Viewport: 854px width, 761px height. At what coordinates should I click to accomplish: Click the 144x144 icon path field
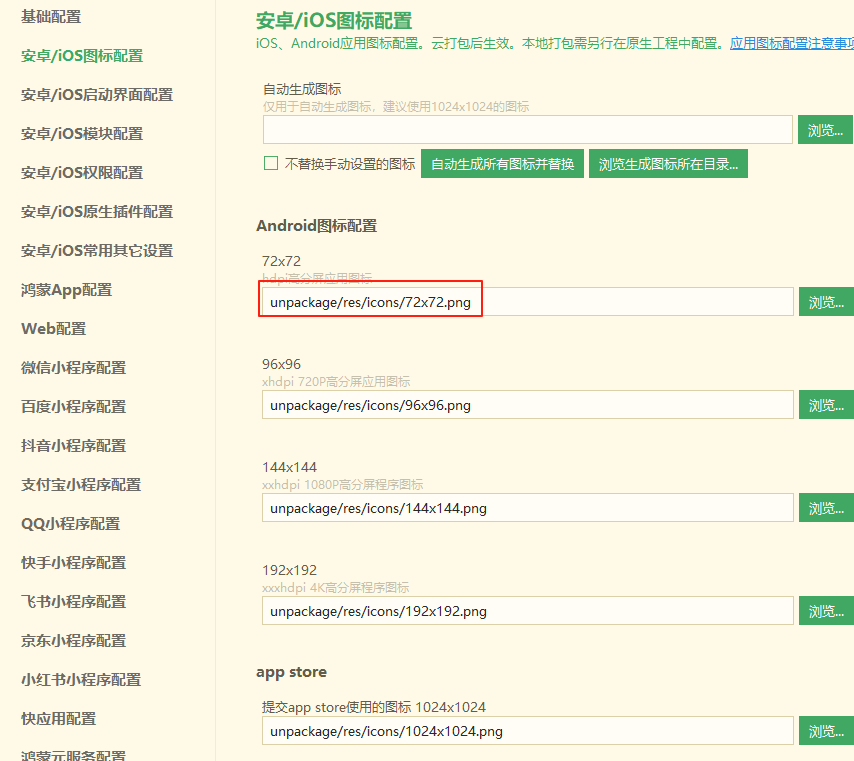click(527, 508)
